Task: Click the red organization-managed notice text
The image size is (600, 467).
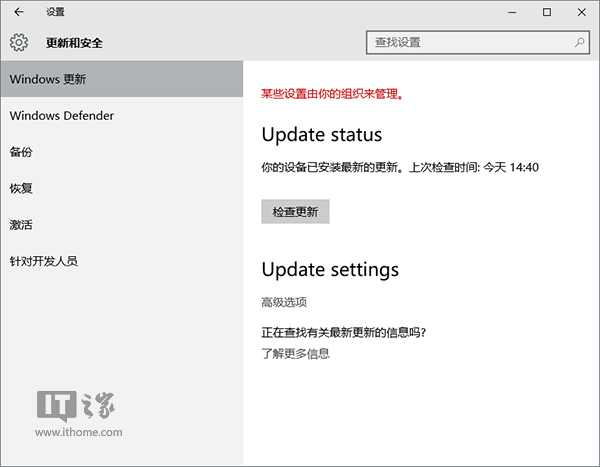Action: 331,94
